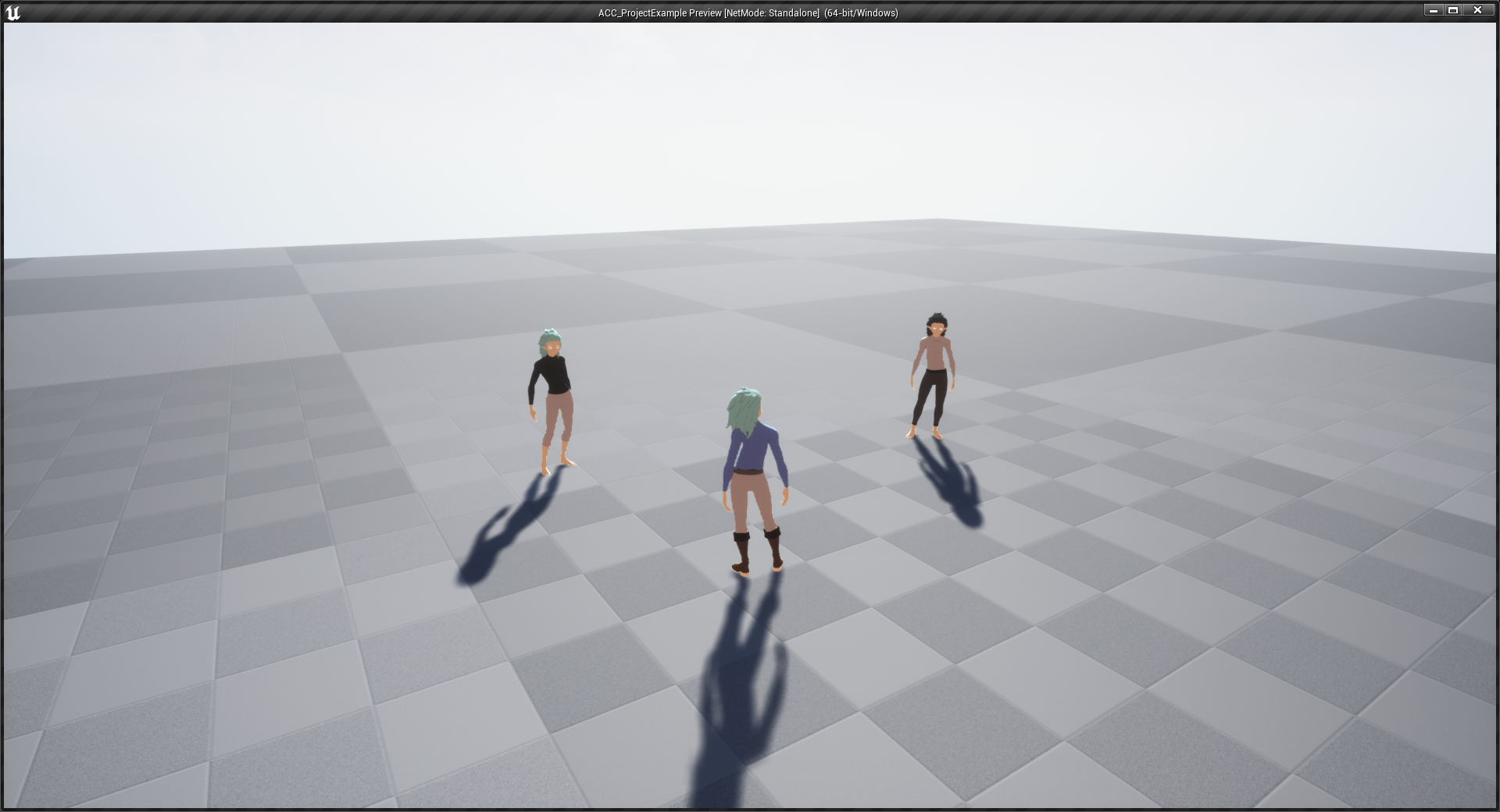The width and height of the screenshot is (1500, 812).
Task: Click the ACC_ProjectExample Preview title text
Action: 659,12
